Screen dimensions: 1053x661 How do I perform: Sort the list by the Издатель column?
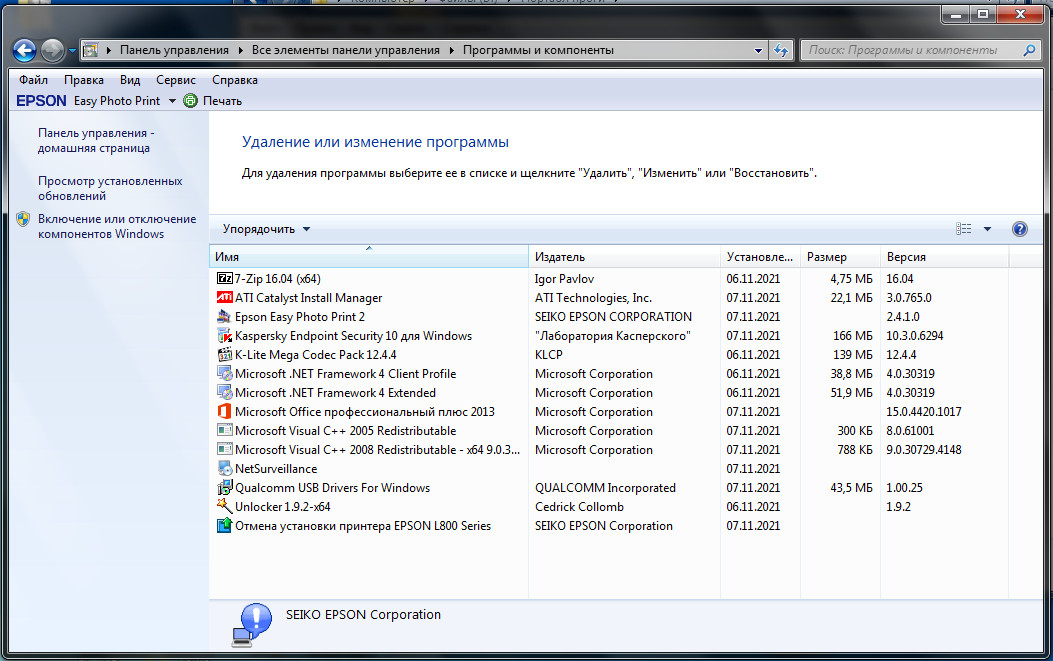click(625, 257)
